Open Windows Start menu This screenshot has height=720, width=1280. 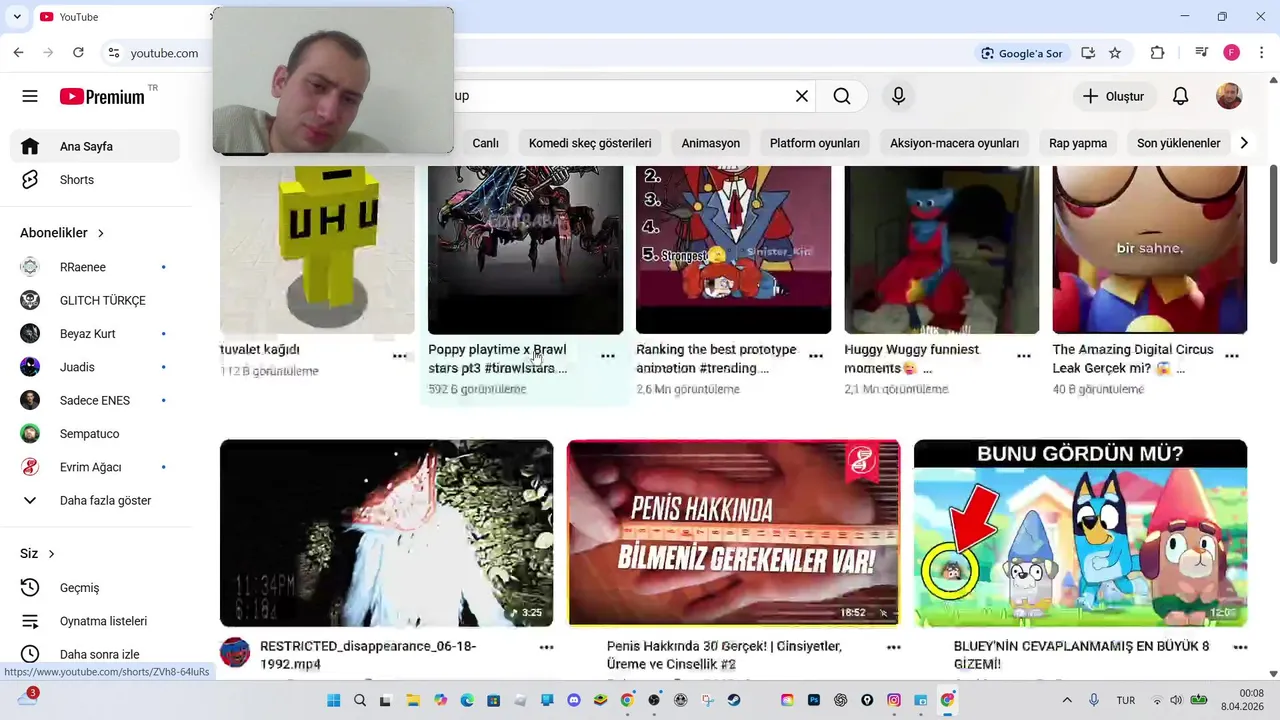(x=333, y=700)
